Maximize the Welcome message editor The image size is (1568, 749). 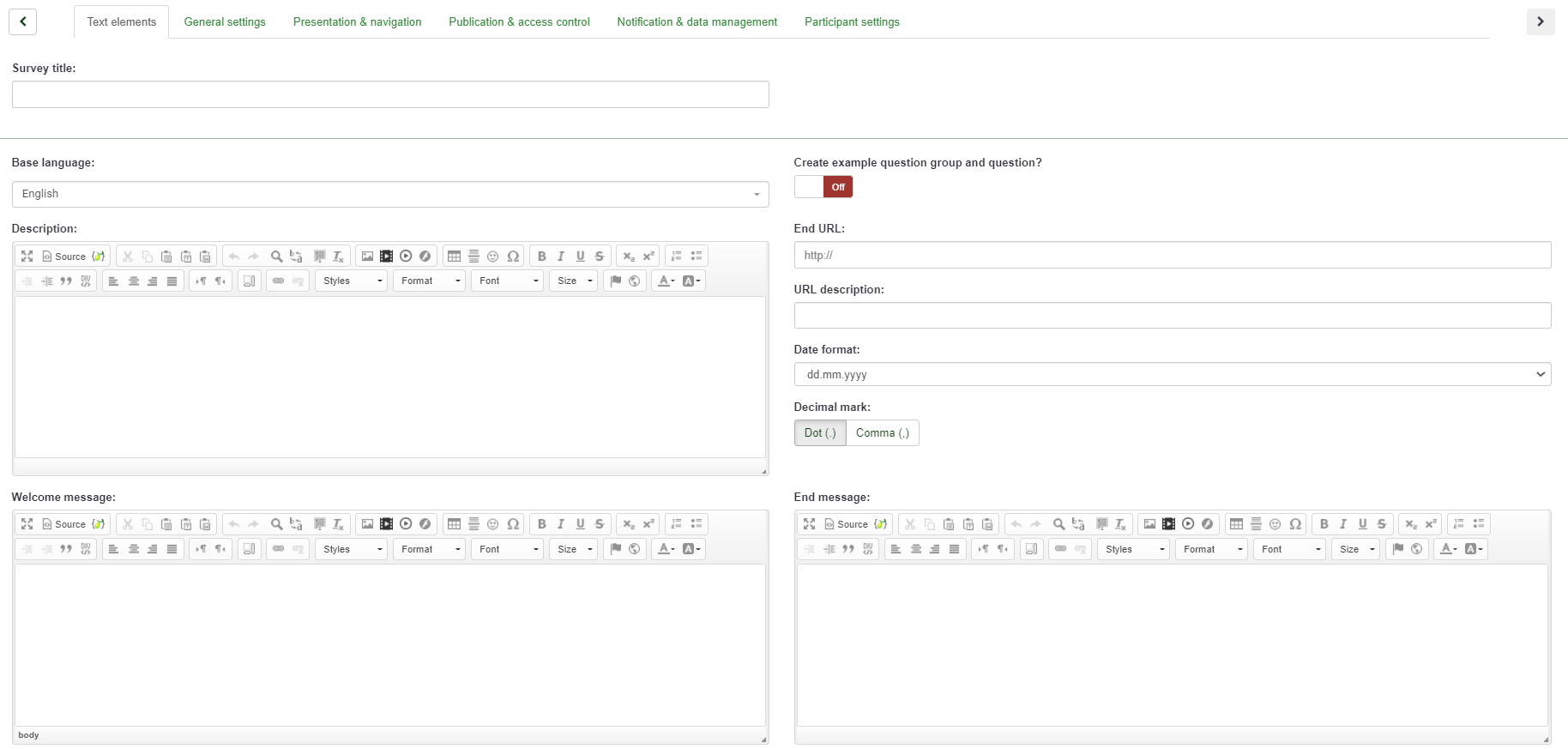(x=27, y=524)
